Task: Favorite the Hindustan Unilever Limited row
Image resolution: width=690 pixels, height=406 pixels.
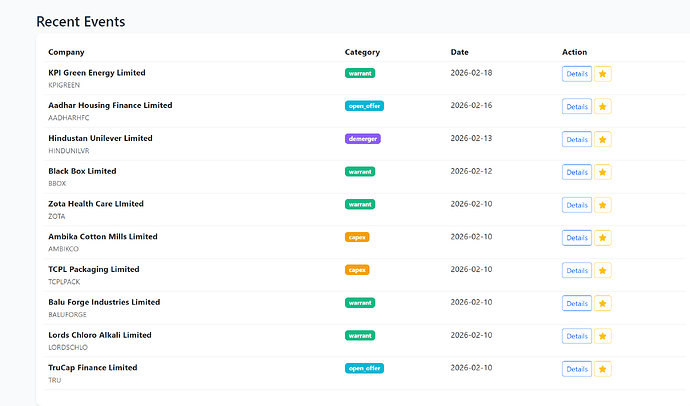Action: 602,140
